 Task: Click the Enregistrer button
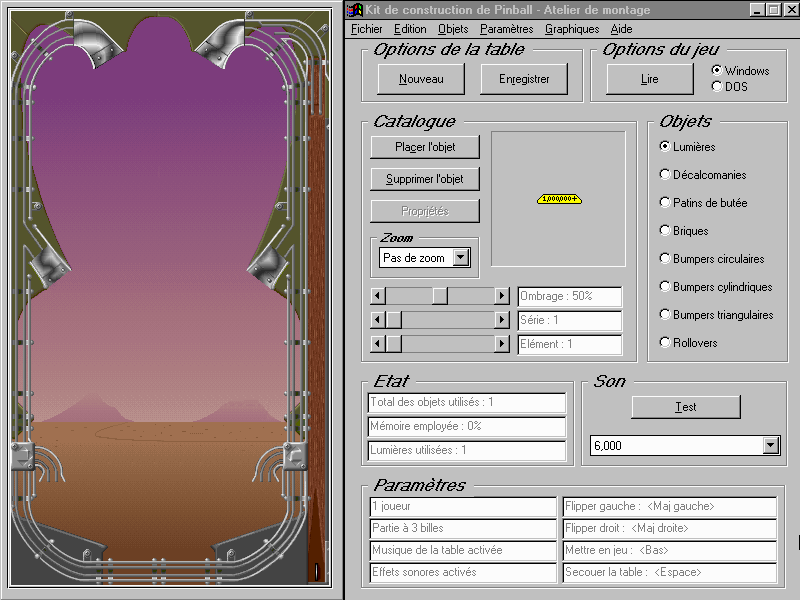click(x=523, y=79)
